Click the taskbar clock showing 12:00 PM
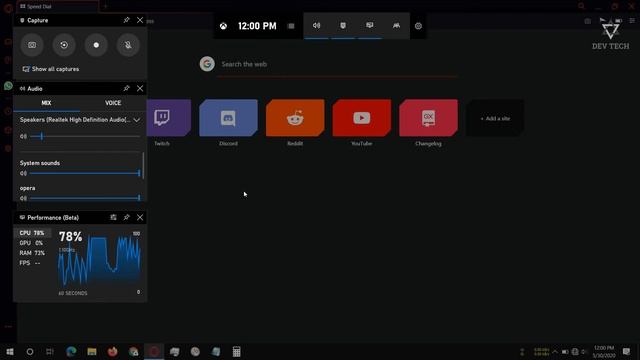Viewport: 640px width, 360px height. click(x=604, y=352)
